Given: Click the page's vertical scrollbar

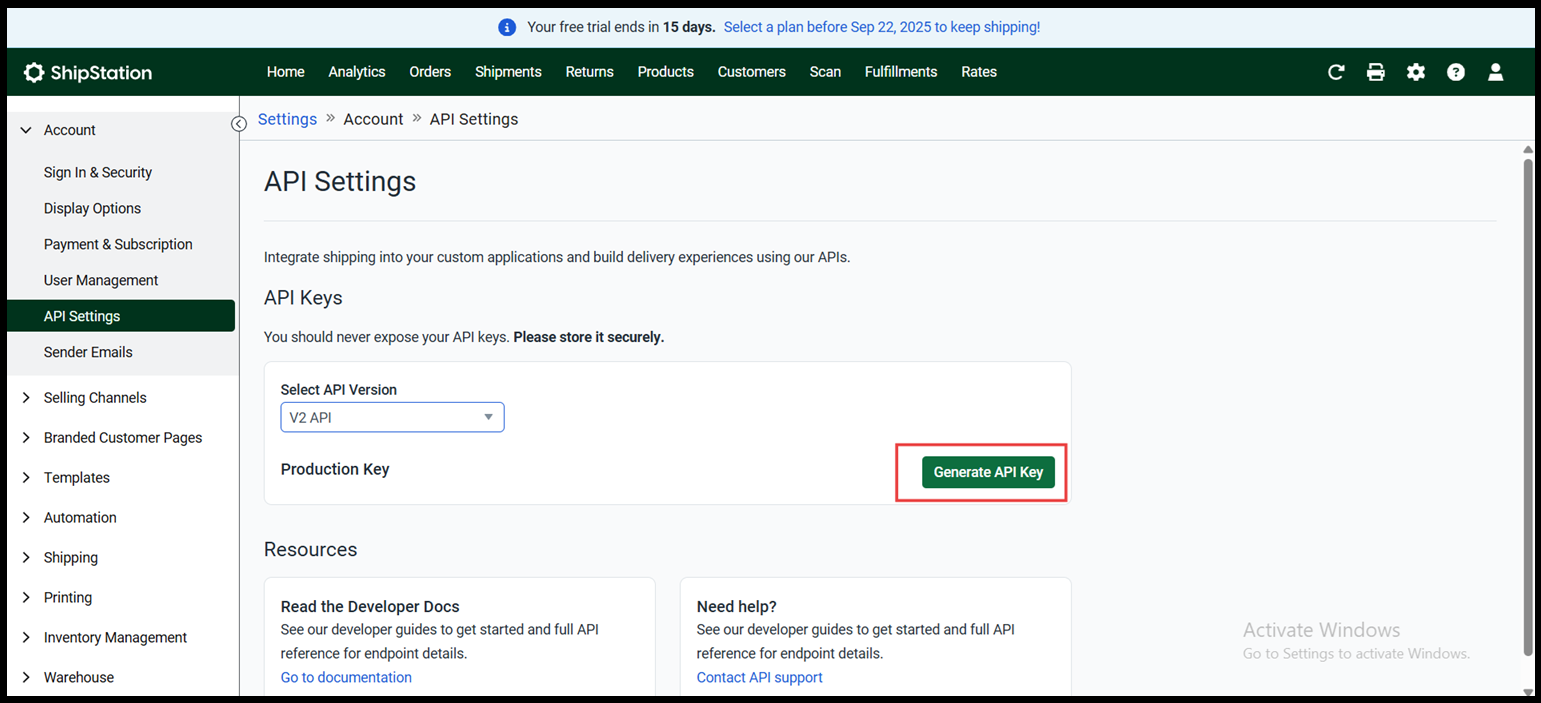Looking at the screenshot, I should pos(1527,400).
